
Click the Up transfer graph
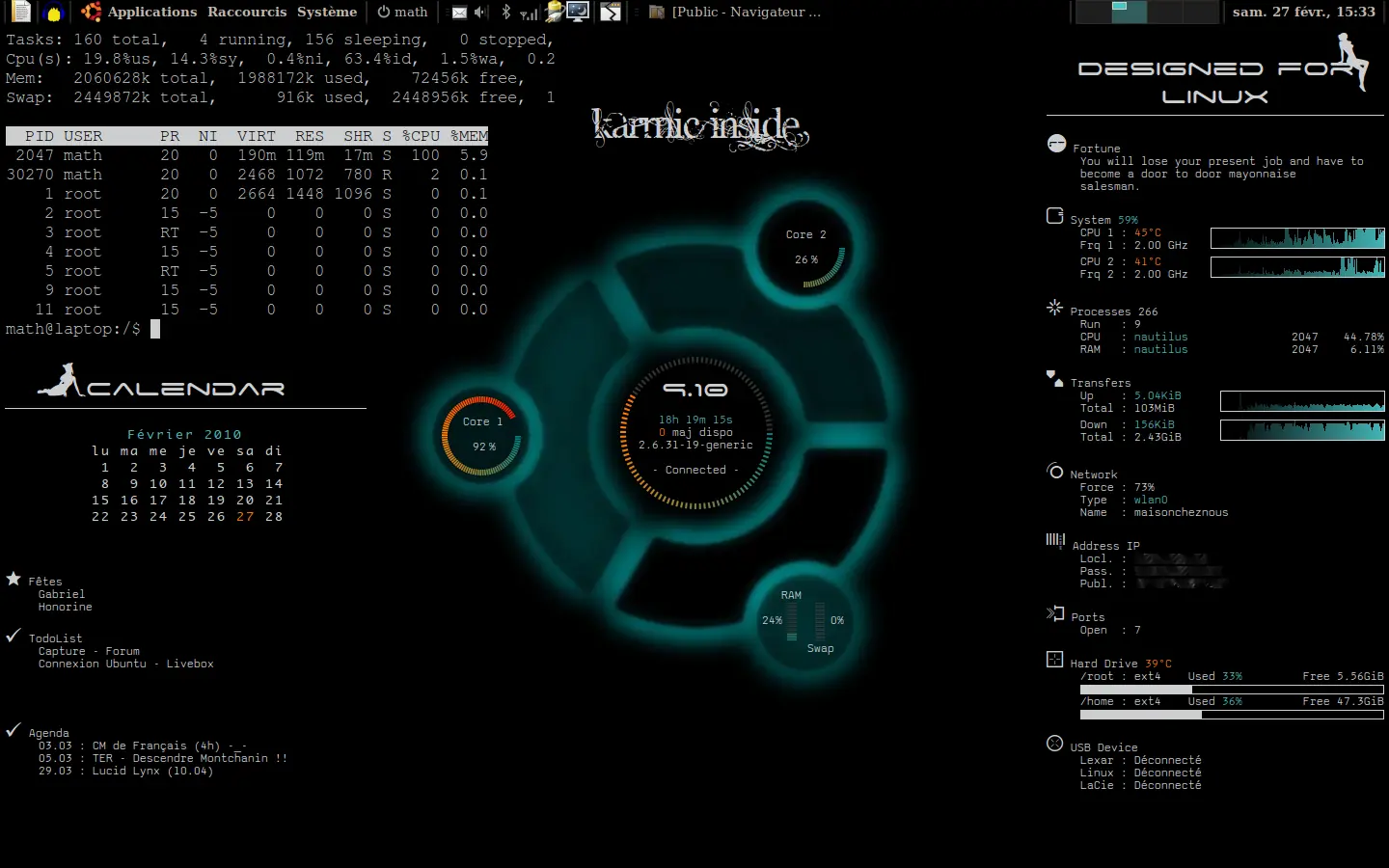coord(1302,401)
